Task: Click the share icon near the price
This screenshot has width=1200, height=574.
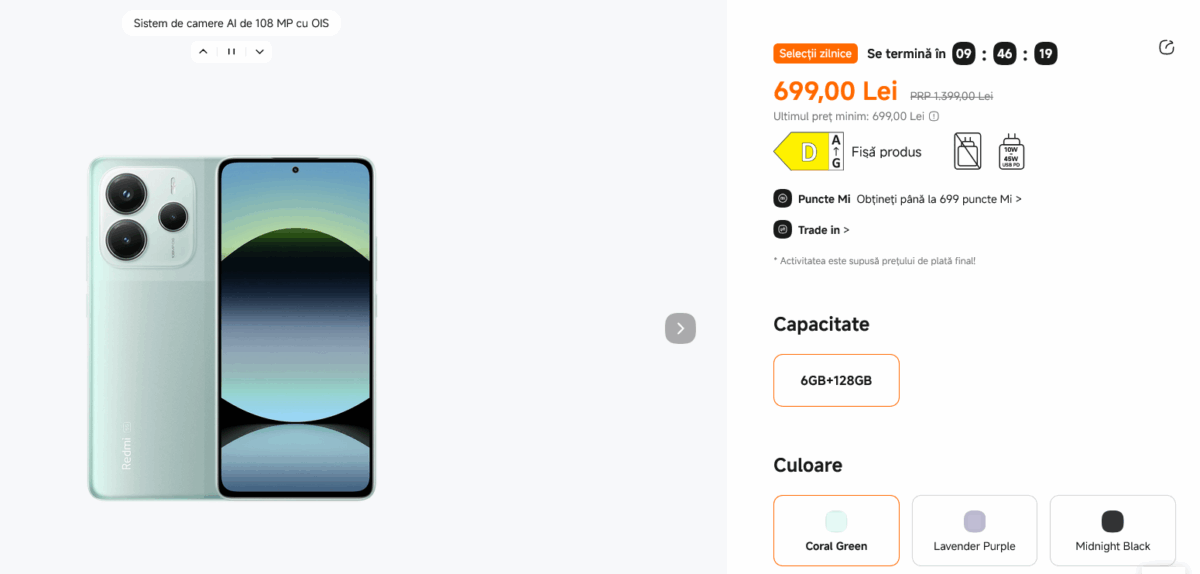Action: tap(1166, 47)
